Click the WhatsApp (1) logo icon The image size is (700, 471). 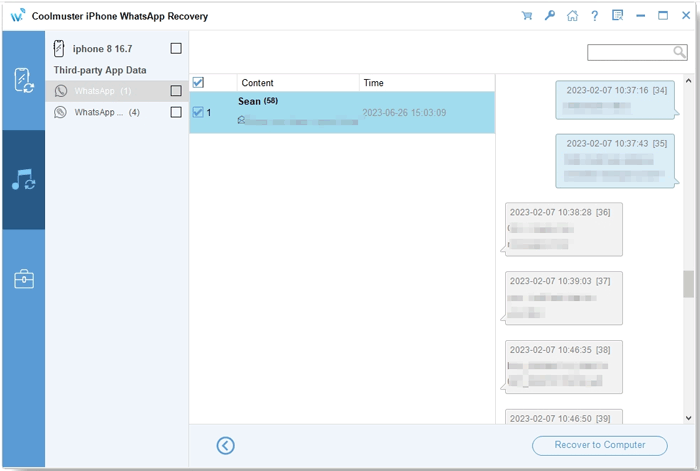pos(61,91)
